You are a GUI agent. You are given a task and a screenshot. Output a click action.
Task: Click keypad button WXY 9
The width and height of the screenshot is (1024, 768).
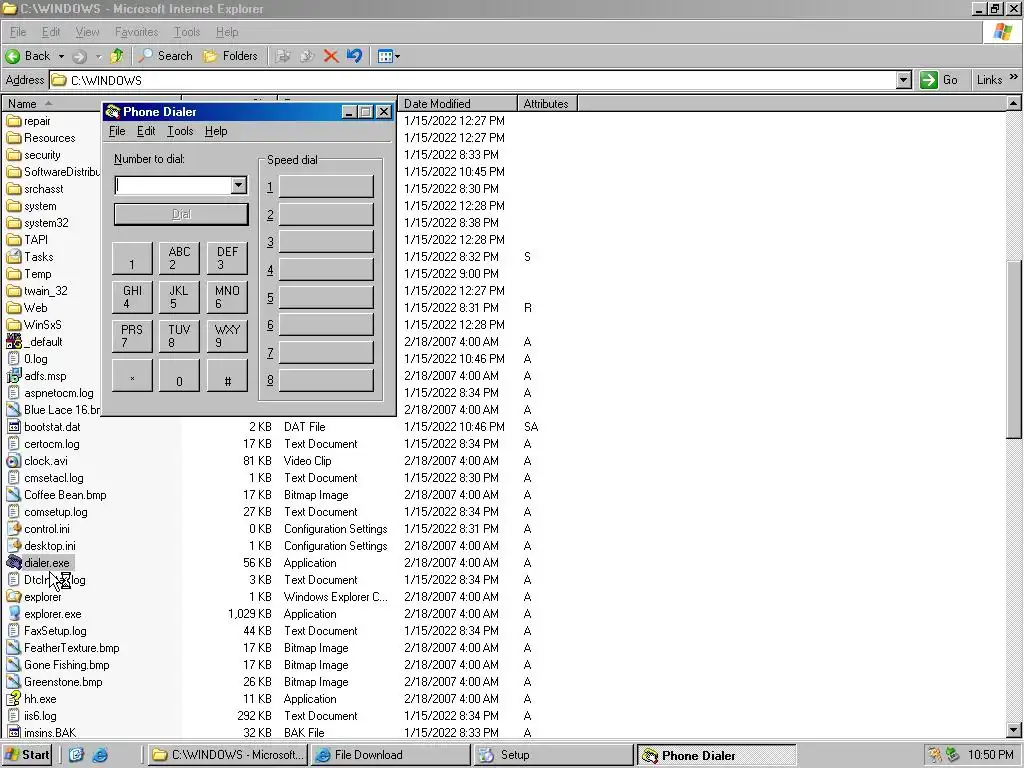coord(227,336)
